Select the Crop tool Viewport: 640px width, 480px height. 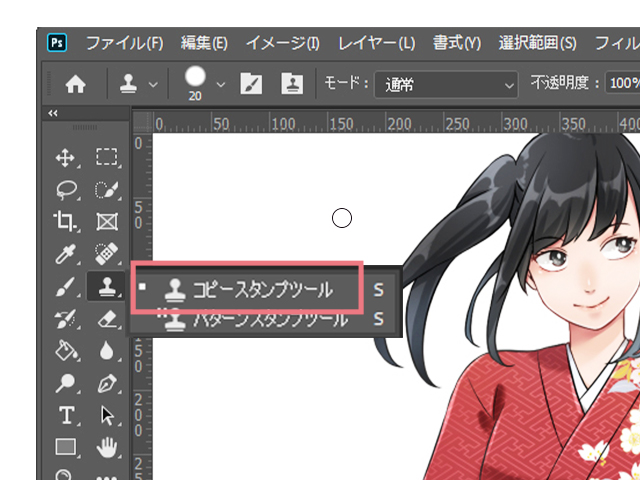click(x=64, y=222)
